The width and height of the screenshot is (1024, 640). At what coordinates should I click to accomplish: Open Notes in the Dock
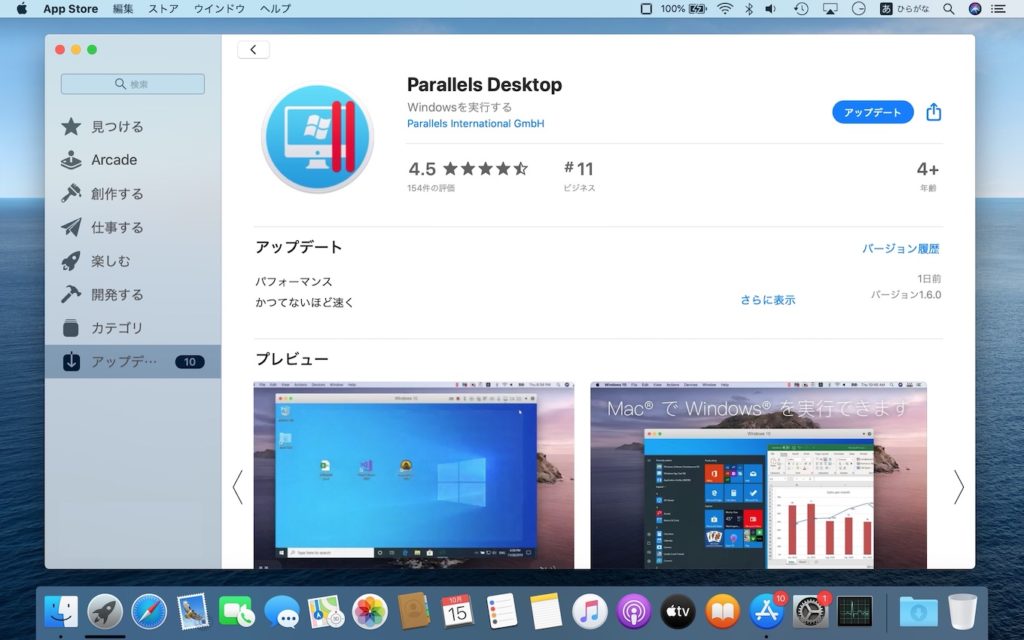click(546, 612)
